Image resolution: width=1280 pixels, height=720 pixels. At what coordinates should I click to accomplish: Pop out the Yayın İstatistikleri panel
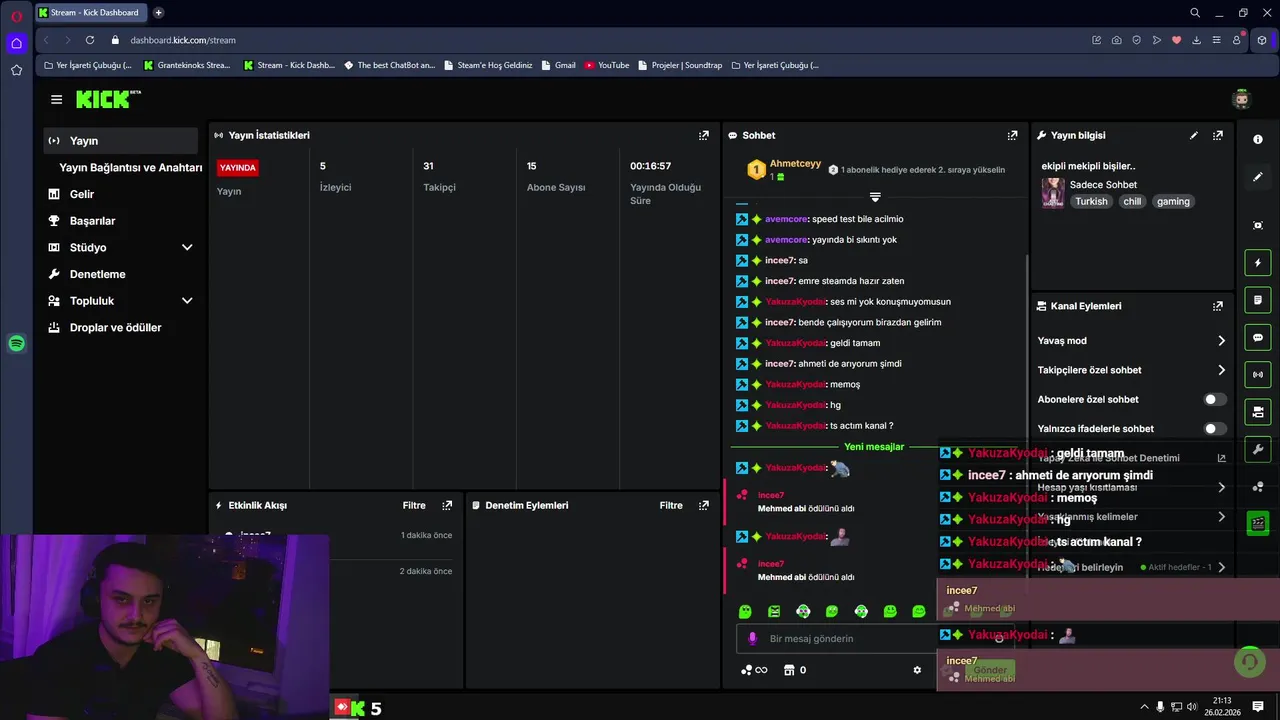[x=704, y=135]
